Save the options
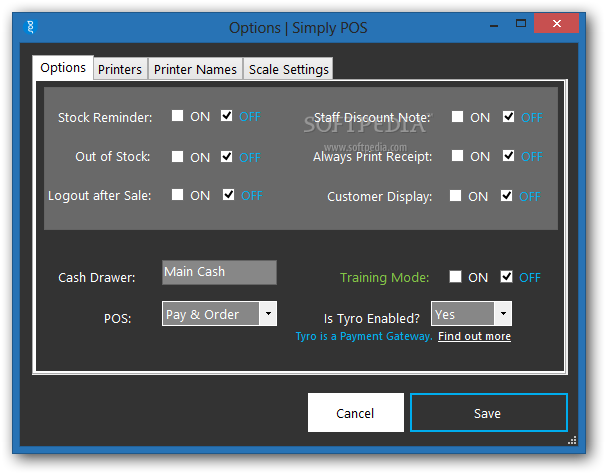 (489, 413)
